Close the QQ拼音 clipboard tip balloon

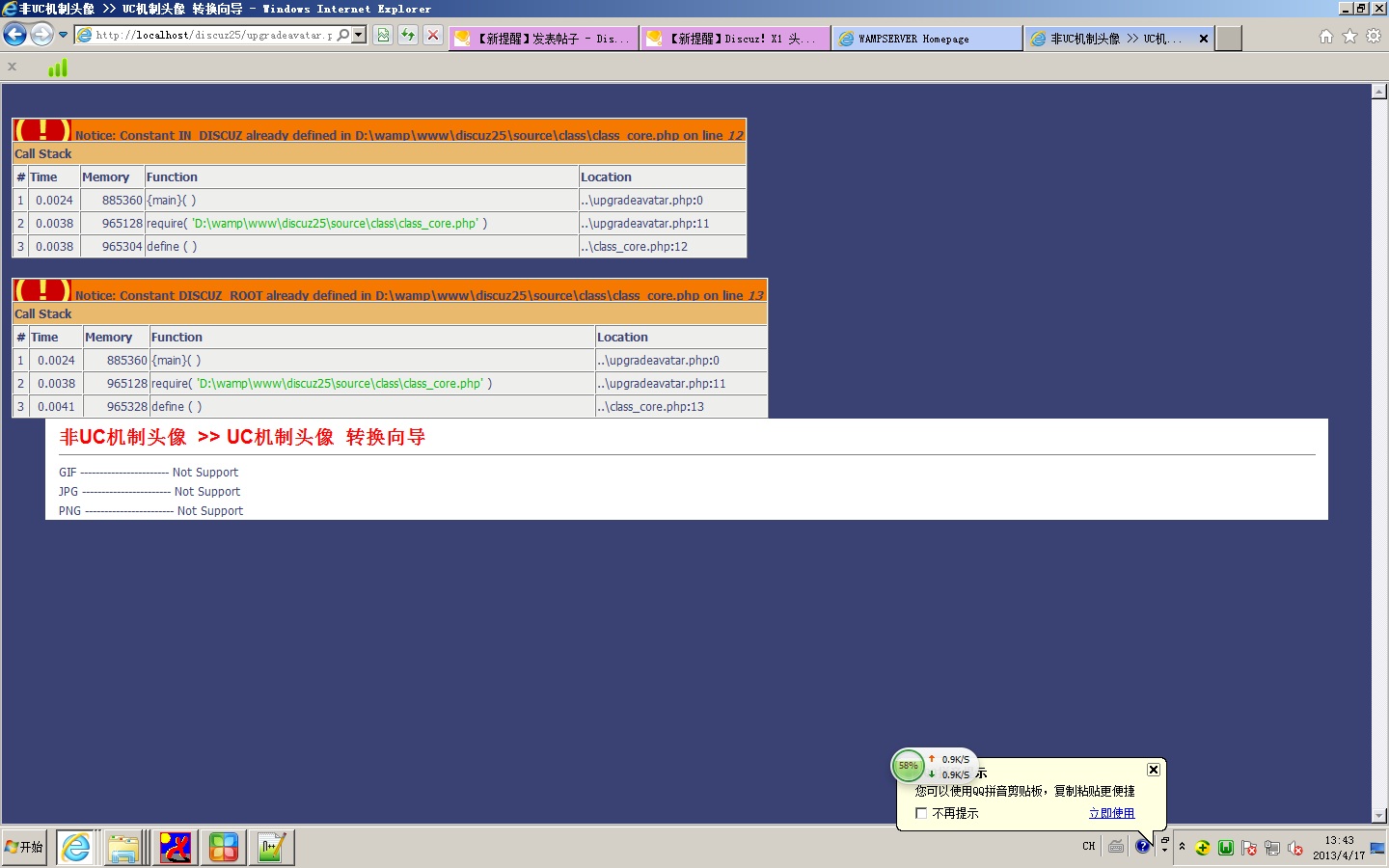[x=1154, y=770]
